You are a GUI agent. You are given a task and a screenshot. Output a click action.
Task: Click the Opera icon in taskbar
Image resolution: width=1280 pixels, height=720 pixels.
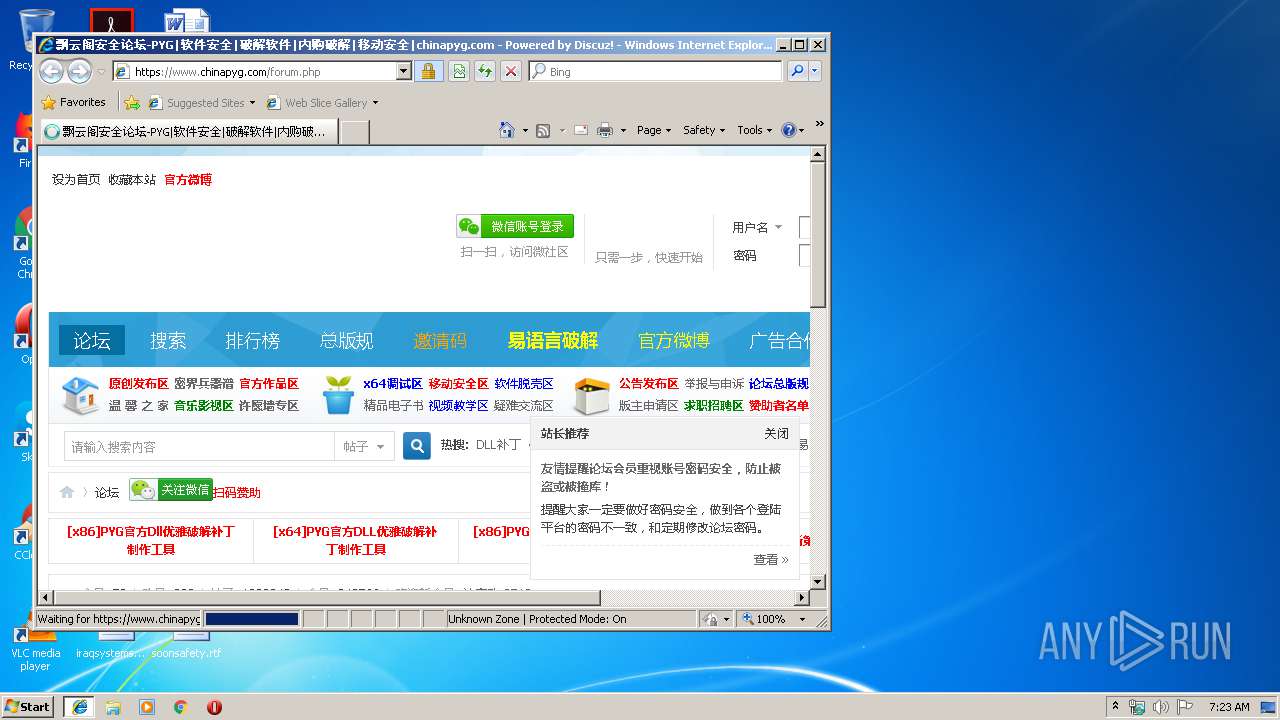[x=214, y=707]
